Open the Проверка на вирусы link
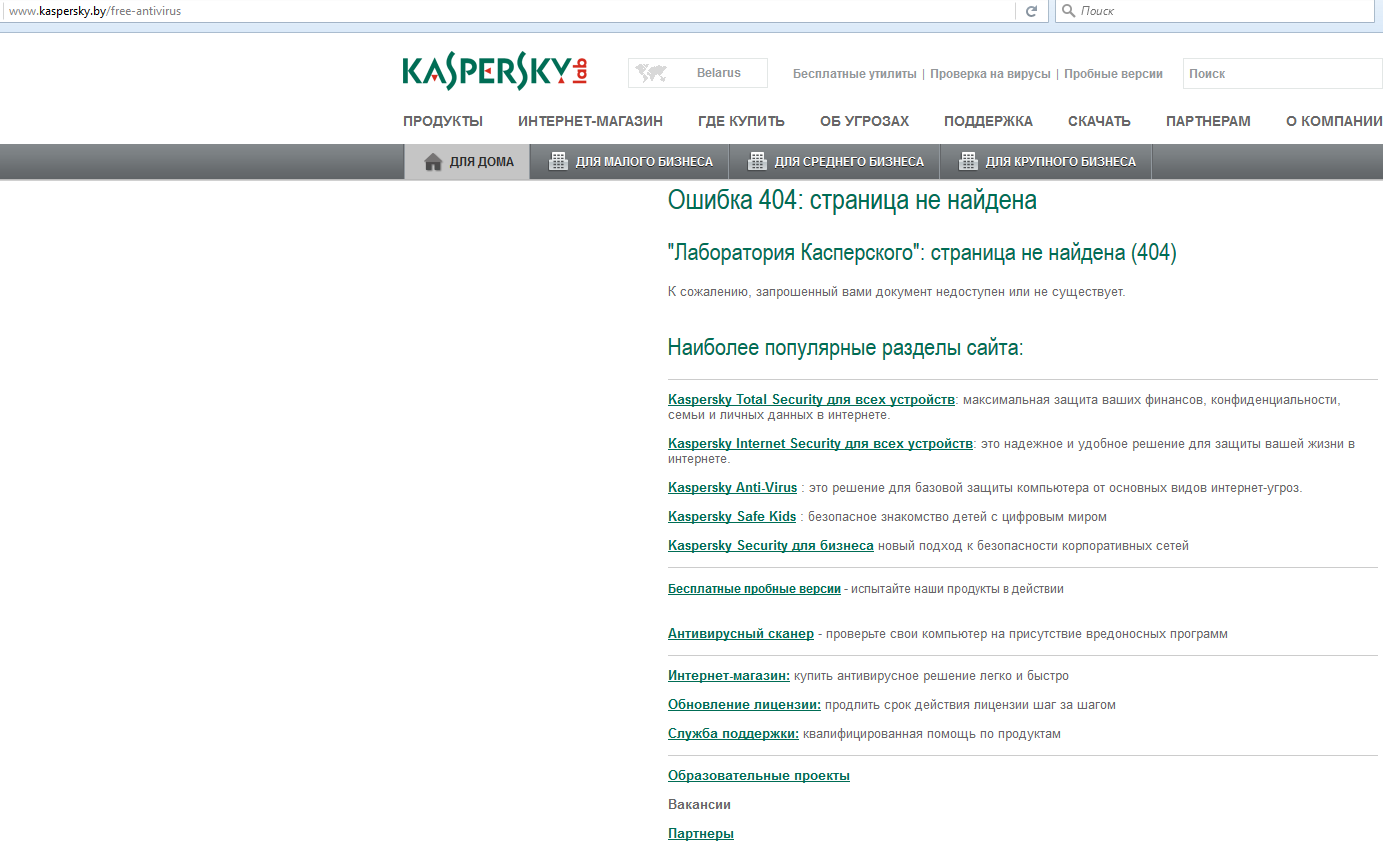This screenshot has width=1383, height=854. pyautogui.click(x=990, y=74)
